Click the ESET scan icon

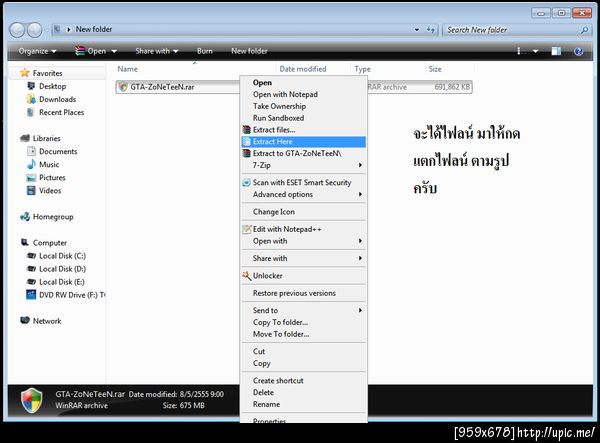[247, 182]
